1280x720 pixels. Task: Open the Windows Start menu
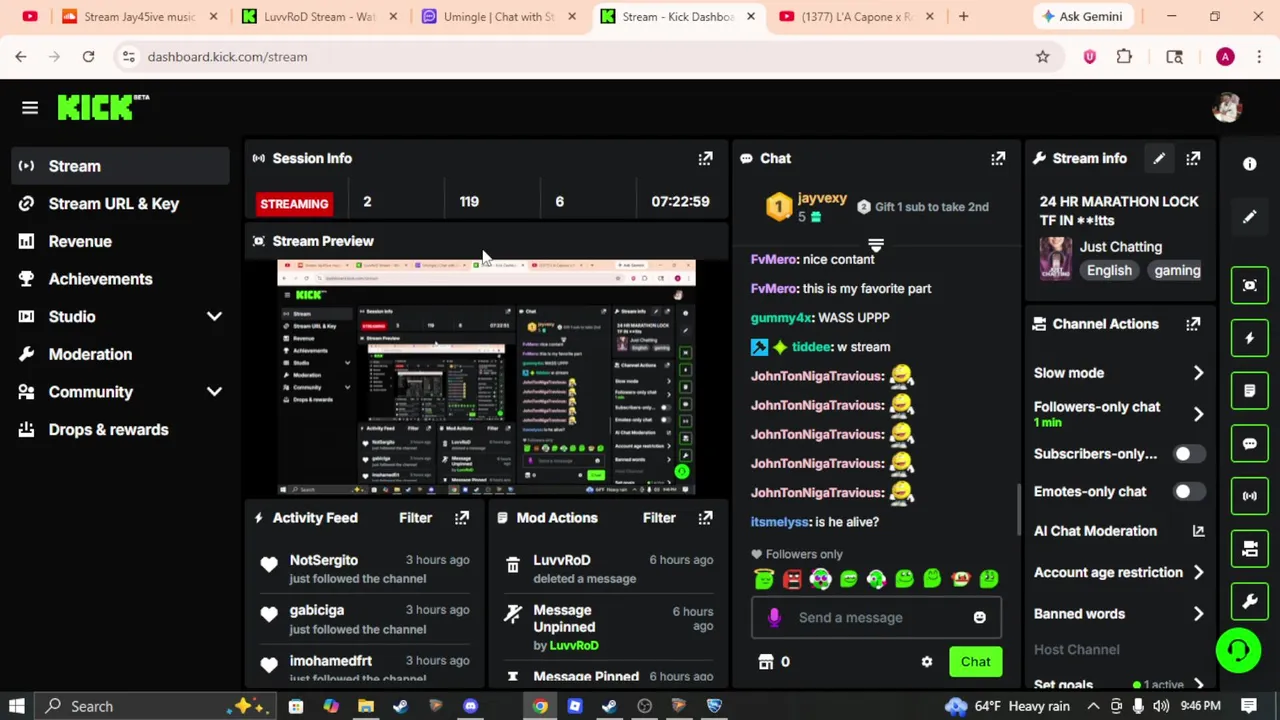[x=17, y=706]
